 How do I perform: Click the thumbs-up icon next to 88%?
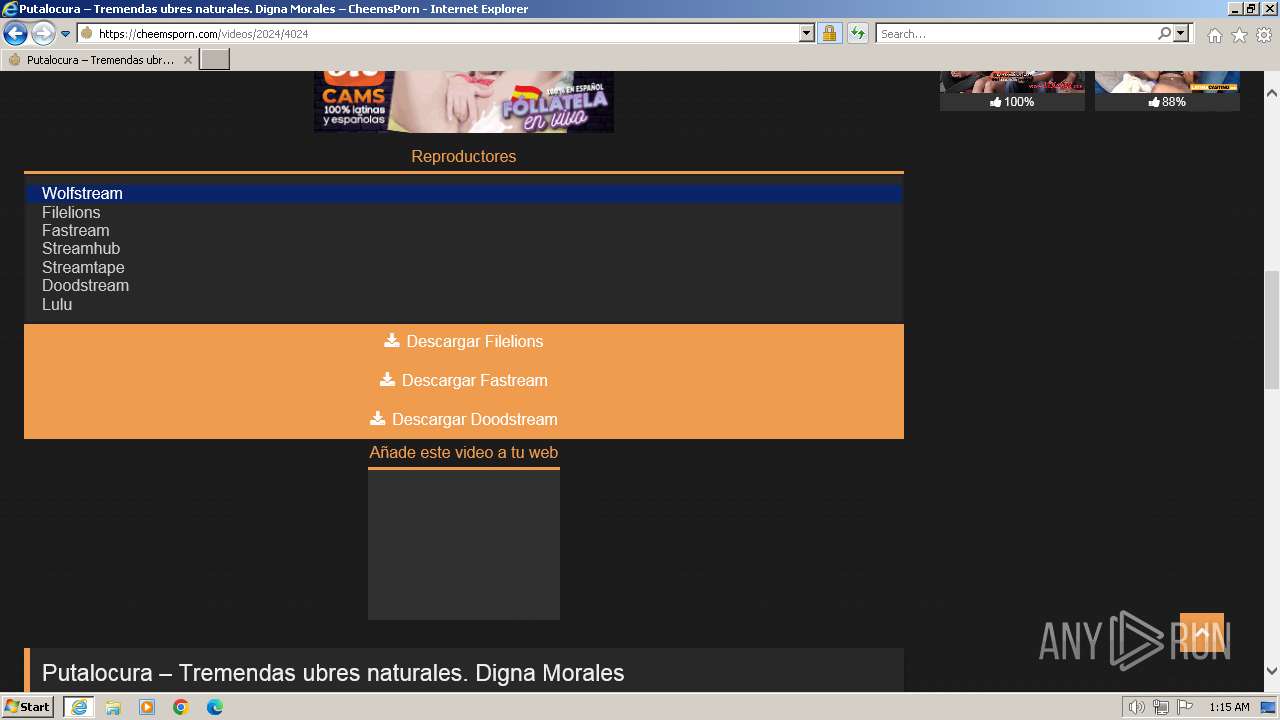1154,102
